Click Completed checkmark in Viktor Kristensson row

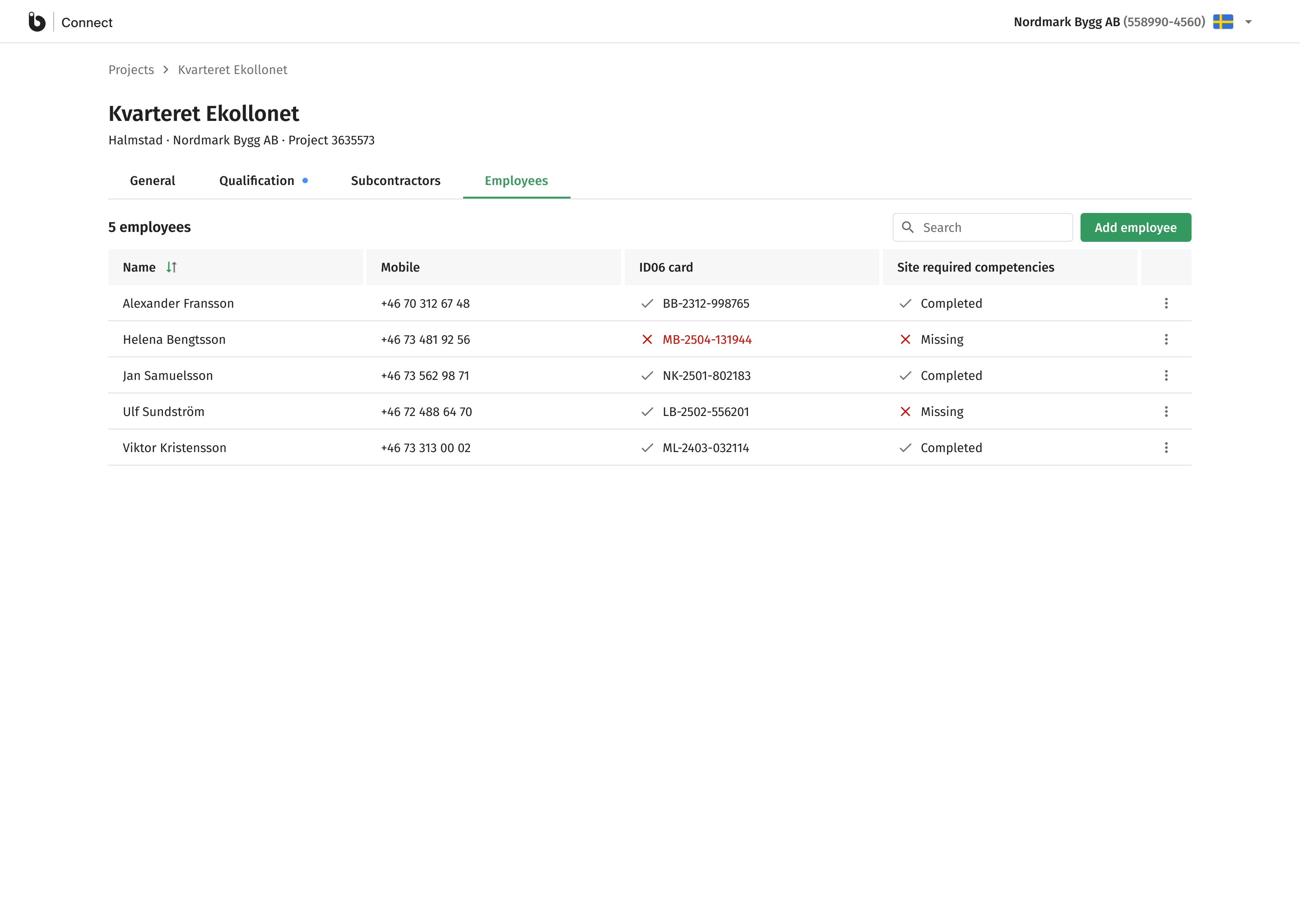905,448
